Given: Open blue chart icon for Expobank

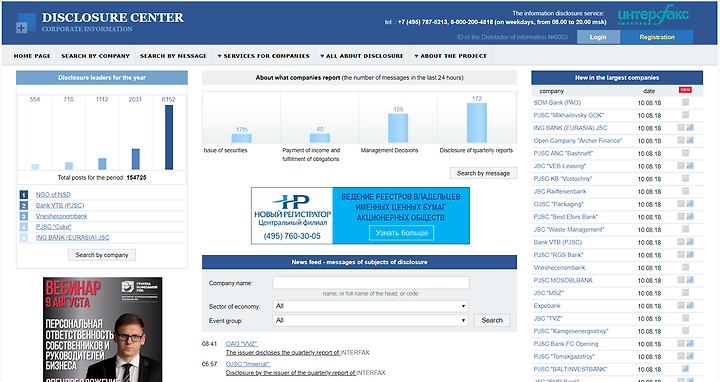Looking at the screenshot, I should (x=690, y=305).
